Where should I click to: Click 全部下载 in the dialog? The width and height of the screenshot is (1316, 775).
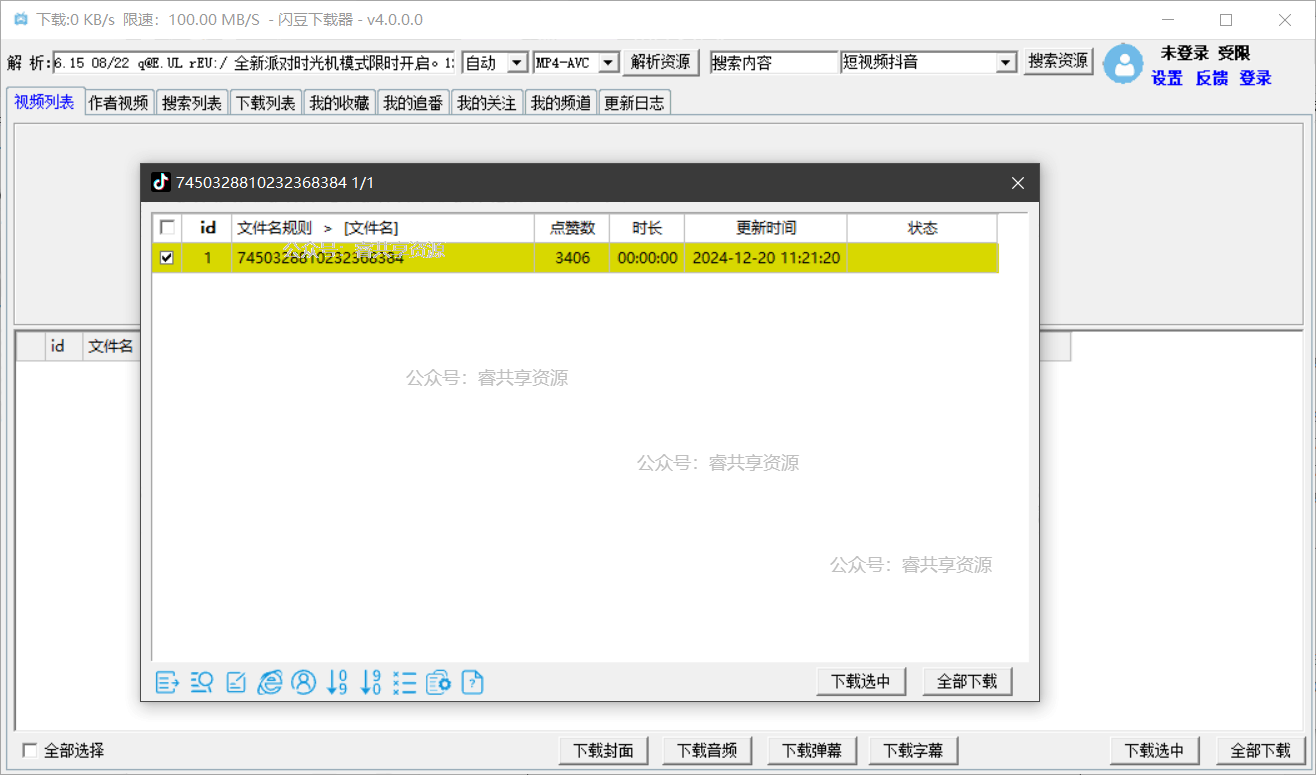point(967,682)
